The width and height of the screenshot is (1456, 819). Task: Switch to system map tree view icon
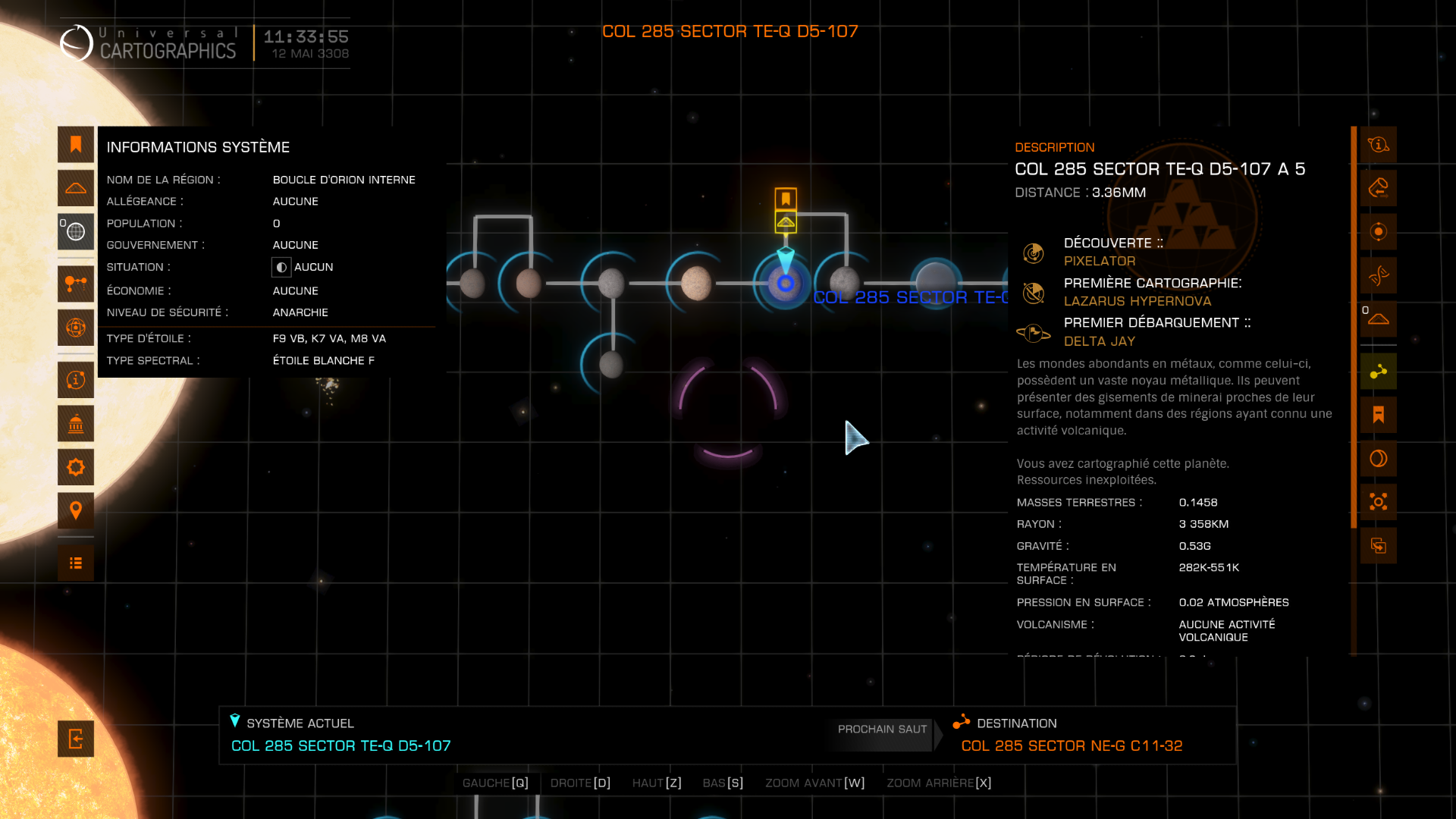tap(76, 284)
